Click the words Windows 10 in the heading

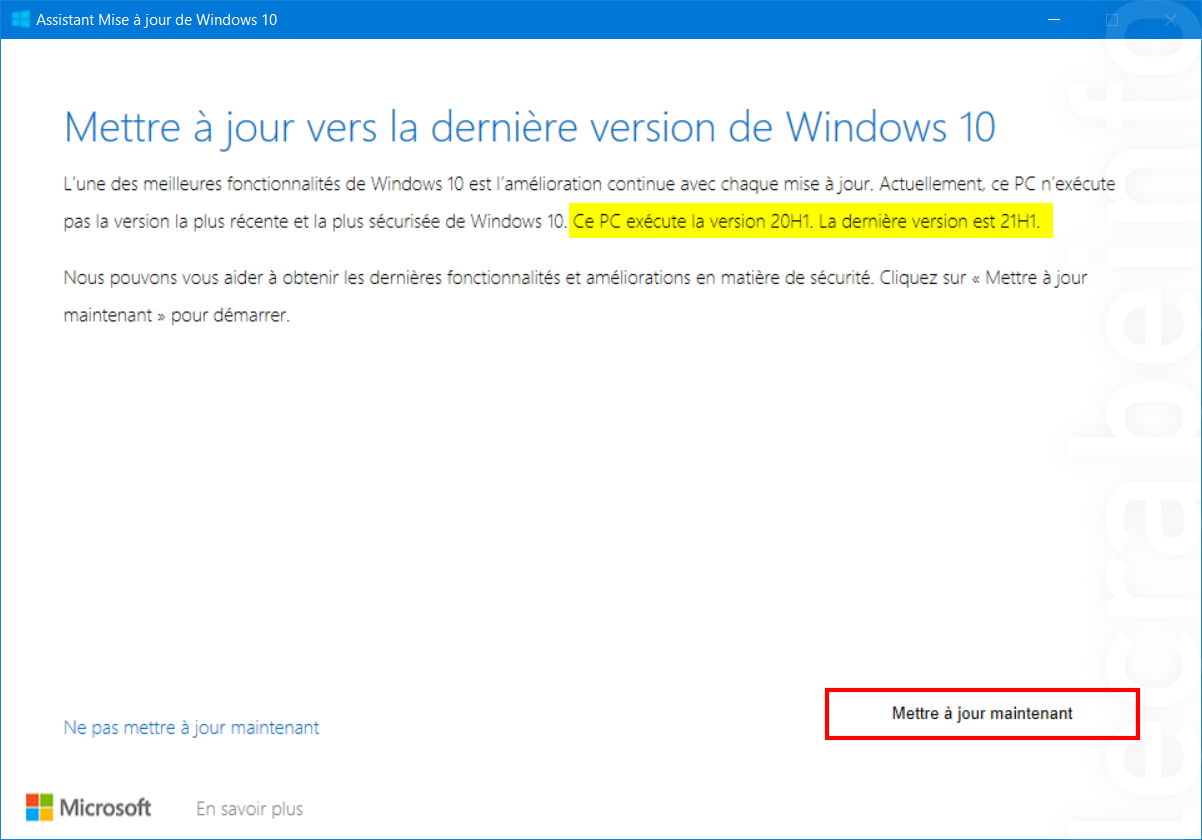click(890, 127)
